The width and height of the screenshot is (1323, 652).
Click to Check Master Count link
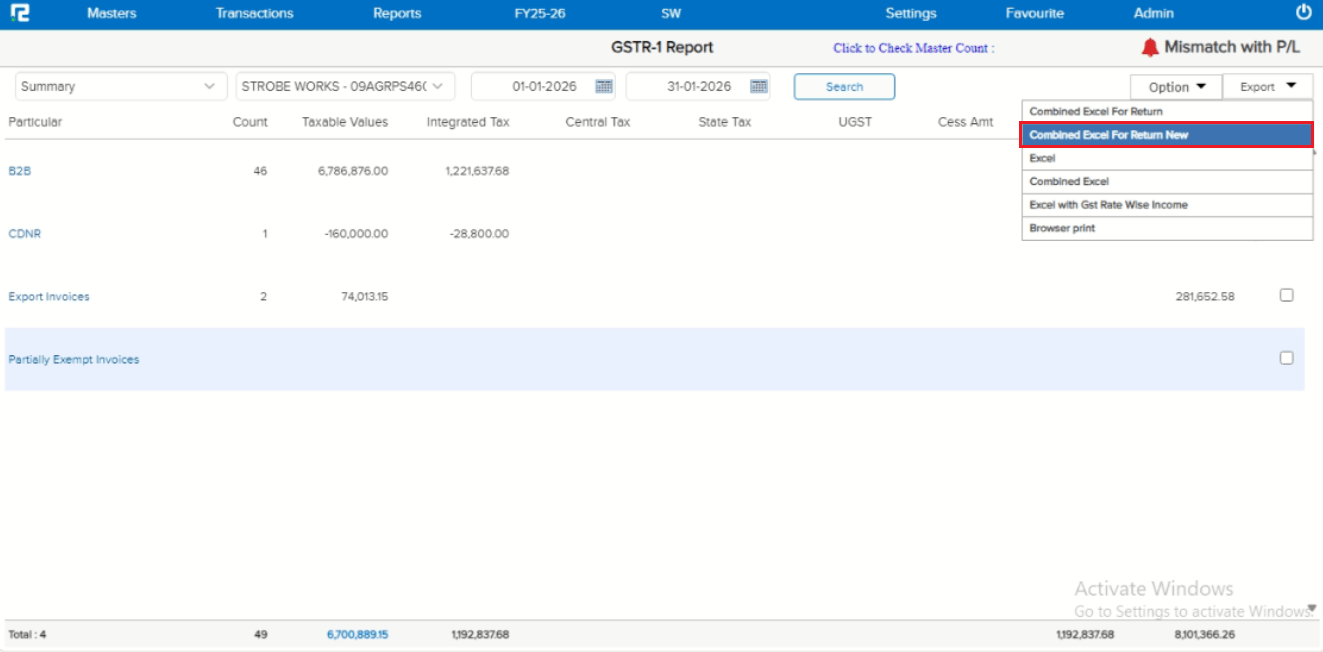(913, 48)
